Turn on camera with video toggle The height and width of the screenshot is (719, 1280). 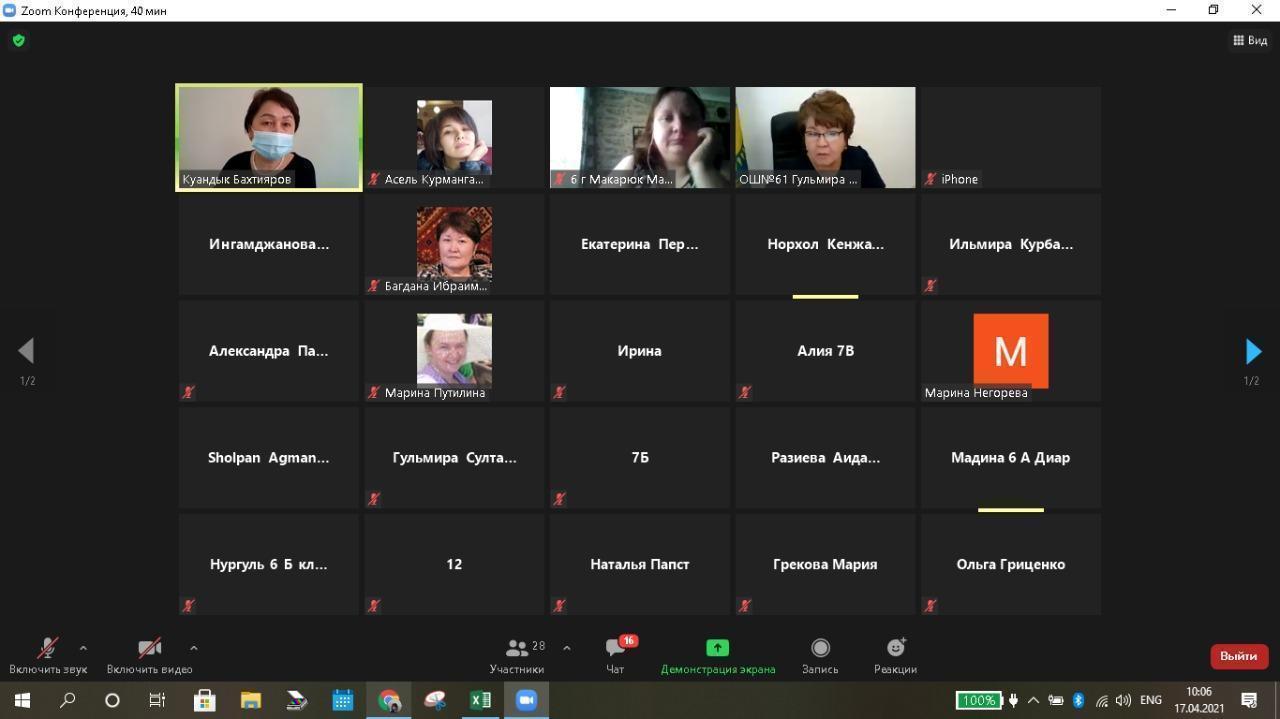(149, 649)
